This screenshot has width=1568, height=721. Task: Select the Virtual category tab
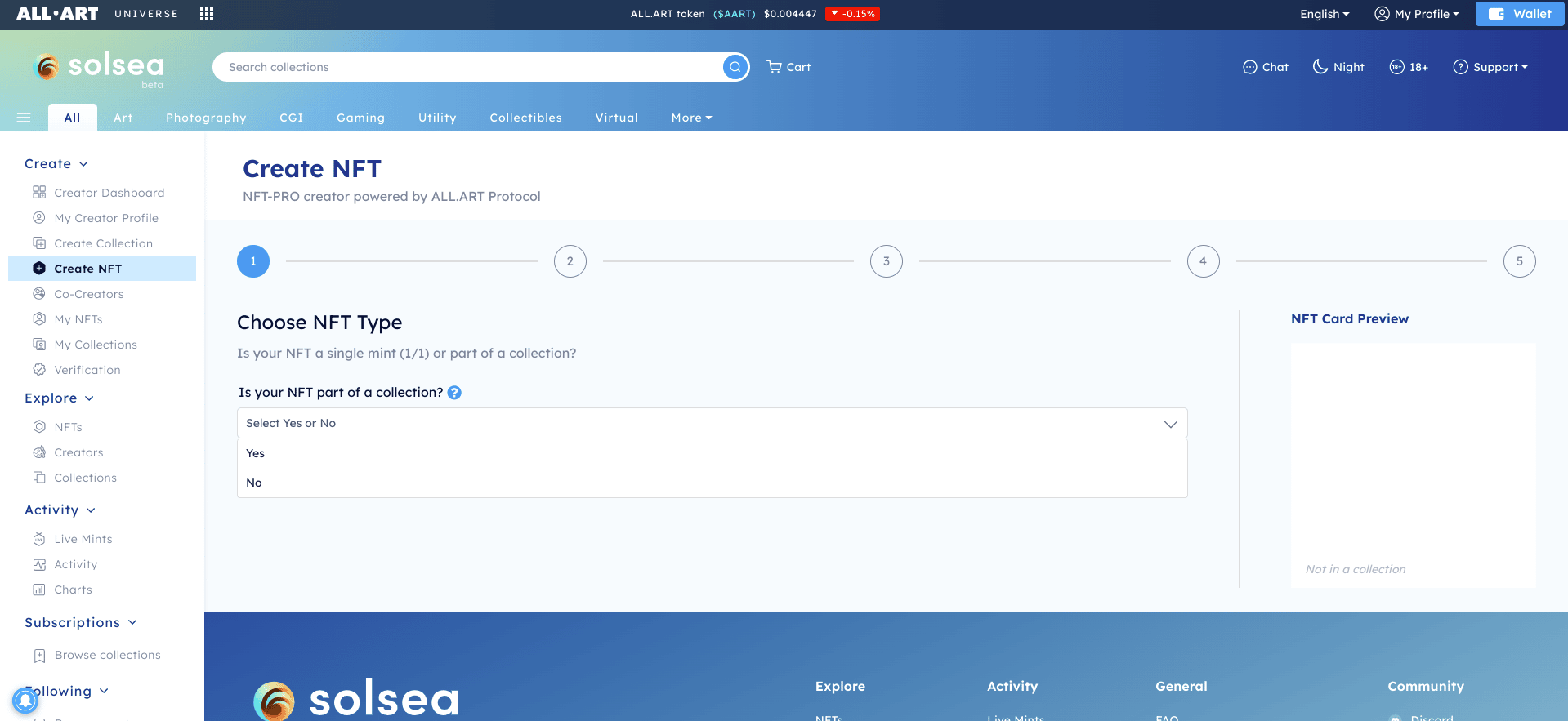(x=617, y=118)
